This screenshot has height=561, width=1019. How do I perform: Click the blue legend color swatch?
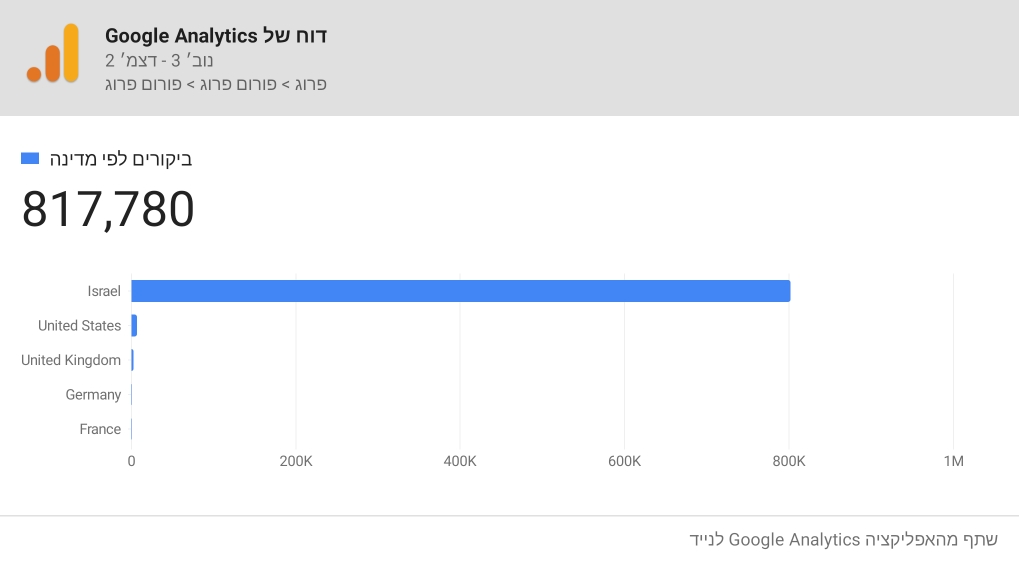click(x=30, y=158)
